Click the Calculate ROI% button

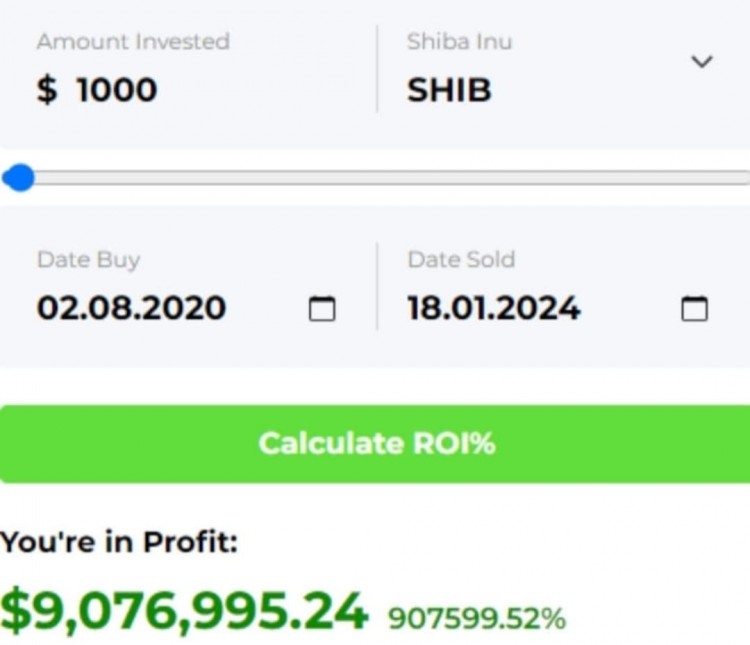[x=375, y=444]
